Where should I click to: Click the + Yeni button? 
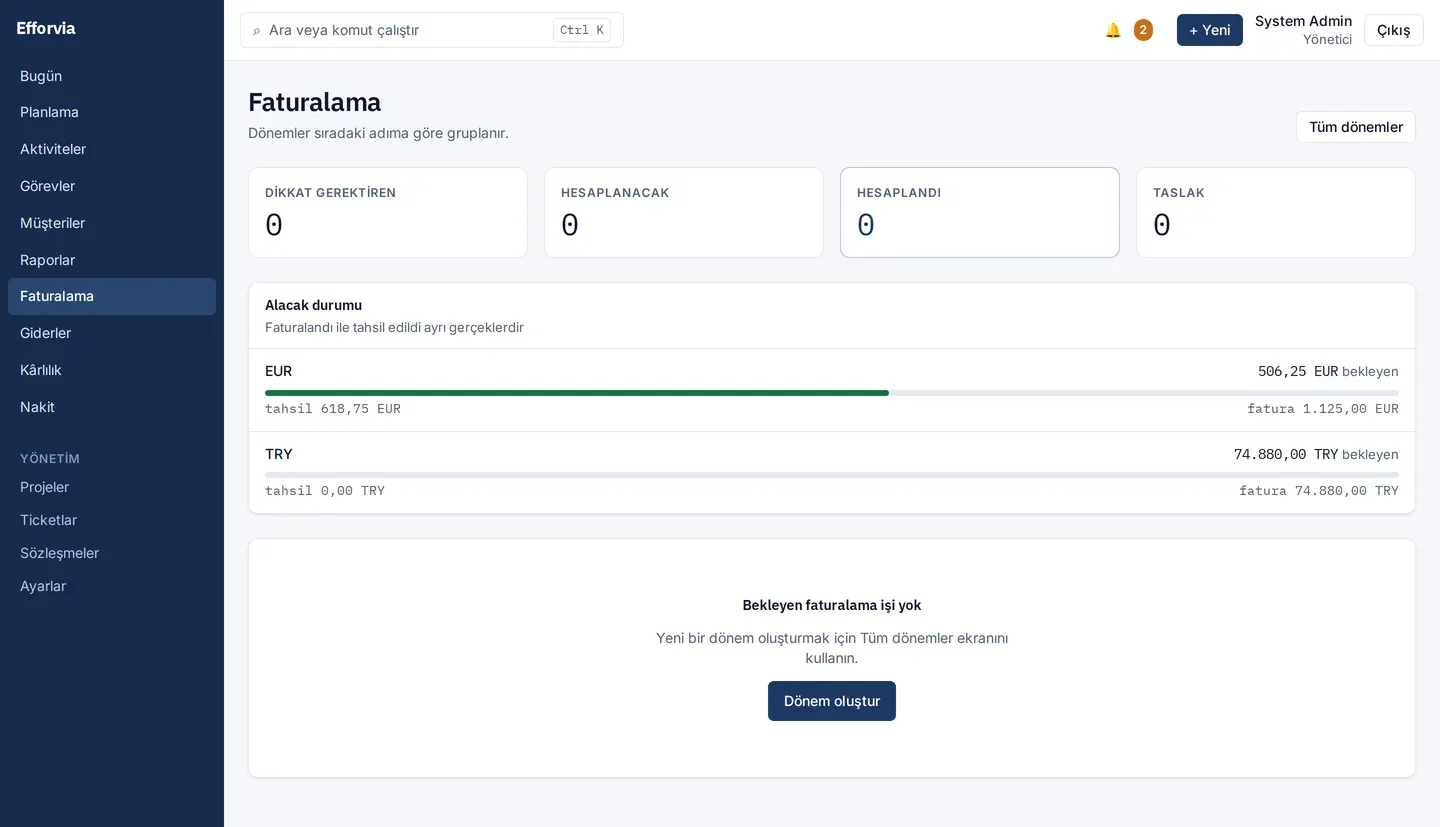[x=1210, y=30]
